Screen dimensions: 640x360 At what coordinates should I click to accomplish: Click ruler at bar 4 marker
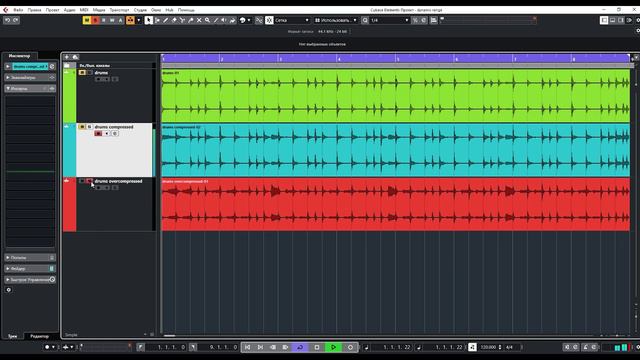point(338,58)
